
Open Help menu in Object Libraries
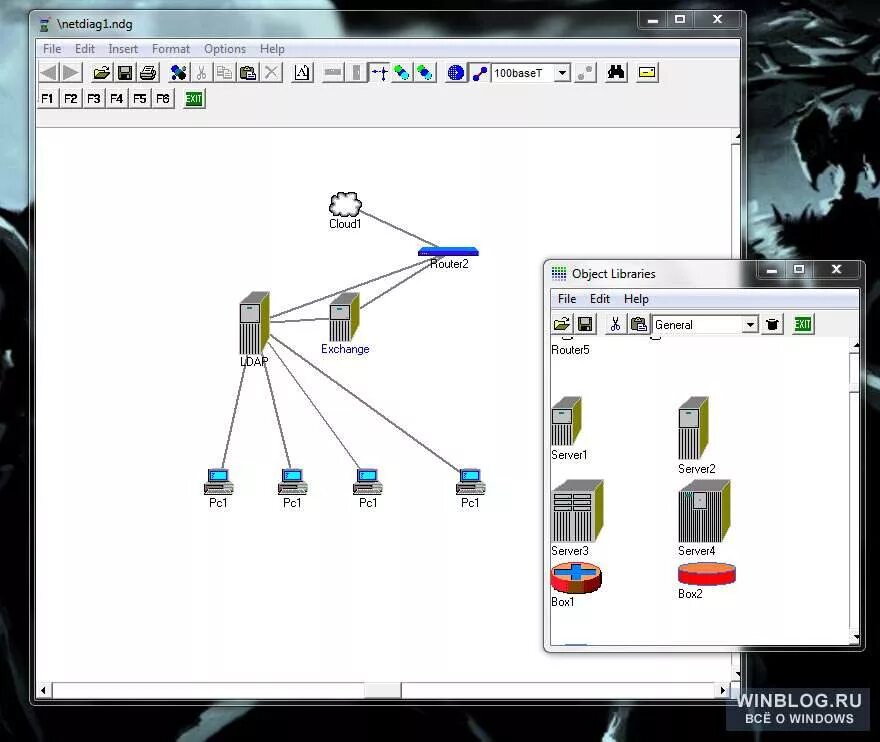(x=636, y=299)
